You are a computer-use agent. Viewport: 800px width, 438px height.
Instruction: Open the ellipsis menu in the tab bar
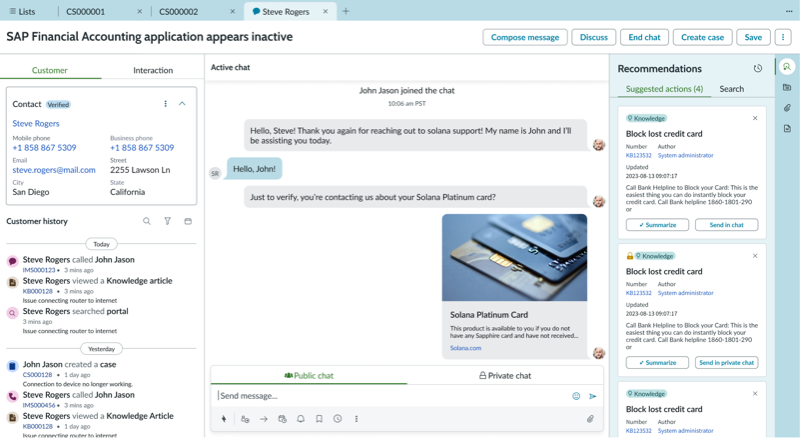789,11
